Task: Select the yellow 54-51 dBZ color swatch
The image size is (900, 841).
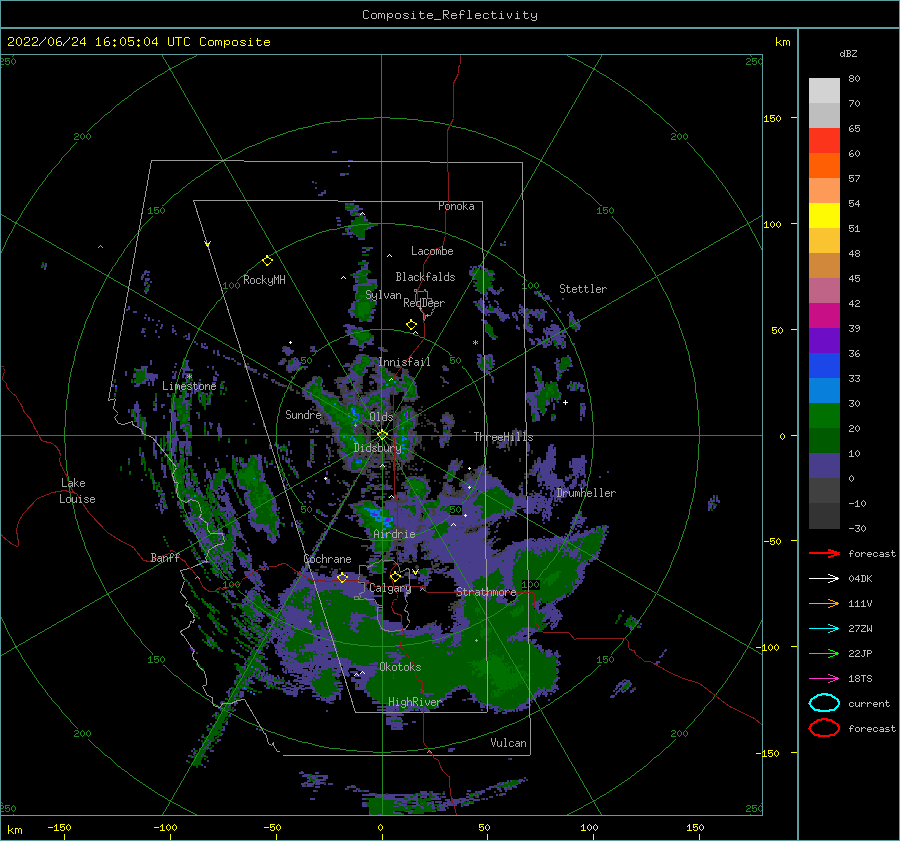Action: click(x=824, y=215)
